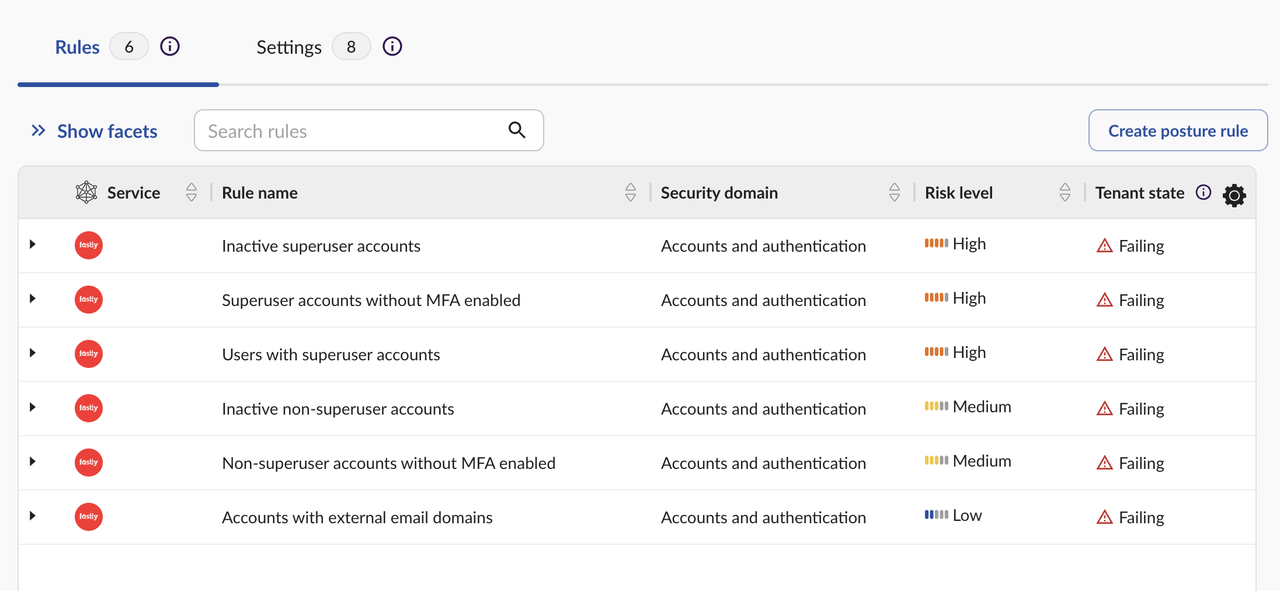Toggle sort order for Risk level column
The height and width of the screenshot is (591, 1280).
pyautogui.click(x=1065, y=193)
